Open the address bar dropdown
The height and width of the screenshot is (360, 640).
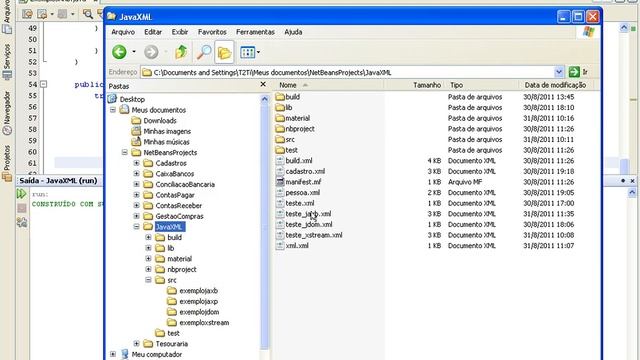559,72
